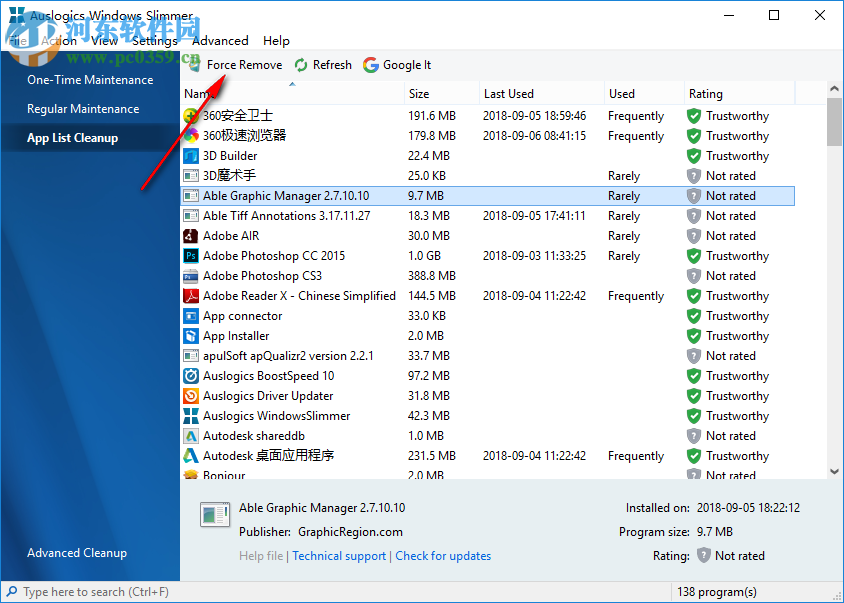Switch to Advanced Cleanup section
Screen dimensions: 844x603
[77, 552]
